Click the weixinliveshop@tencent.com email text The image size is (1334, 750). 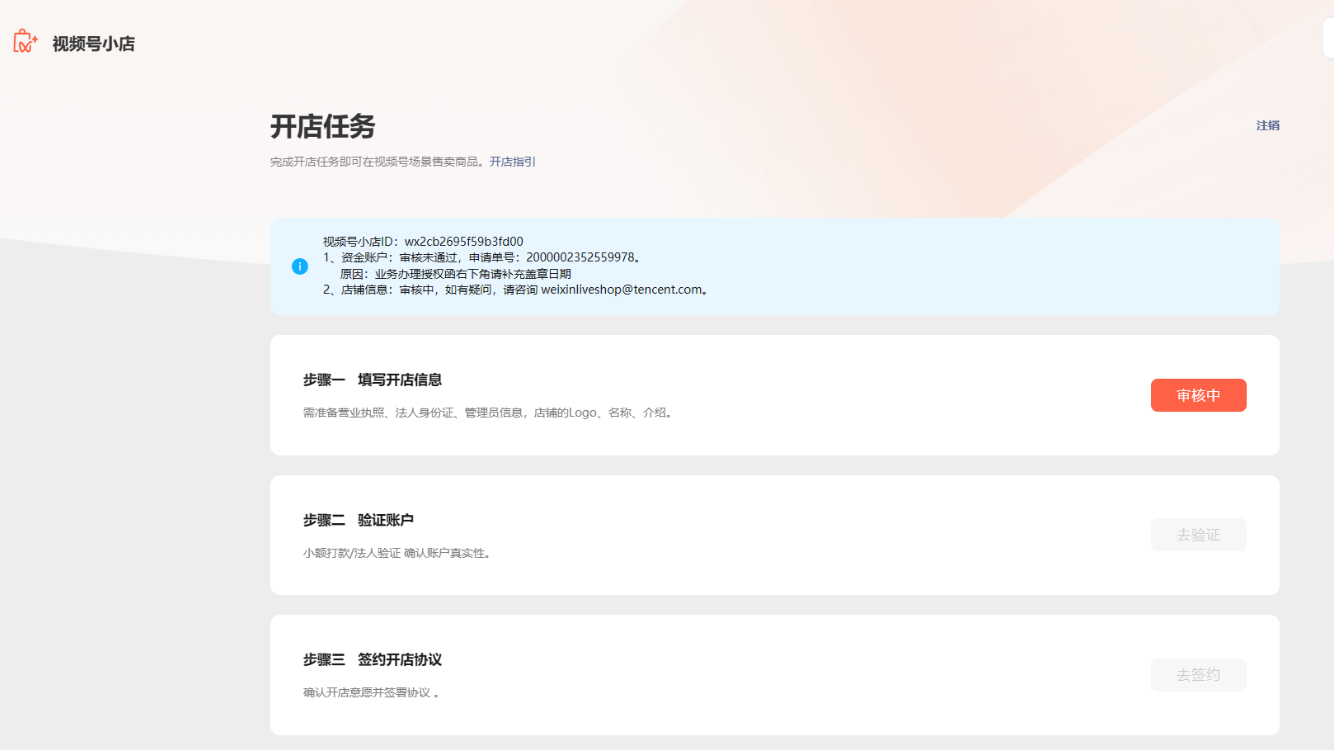[621, 290]
